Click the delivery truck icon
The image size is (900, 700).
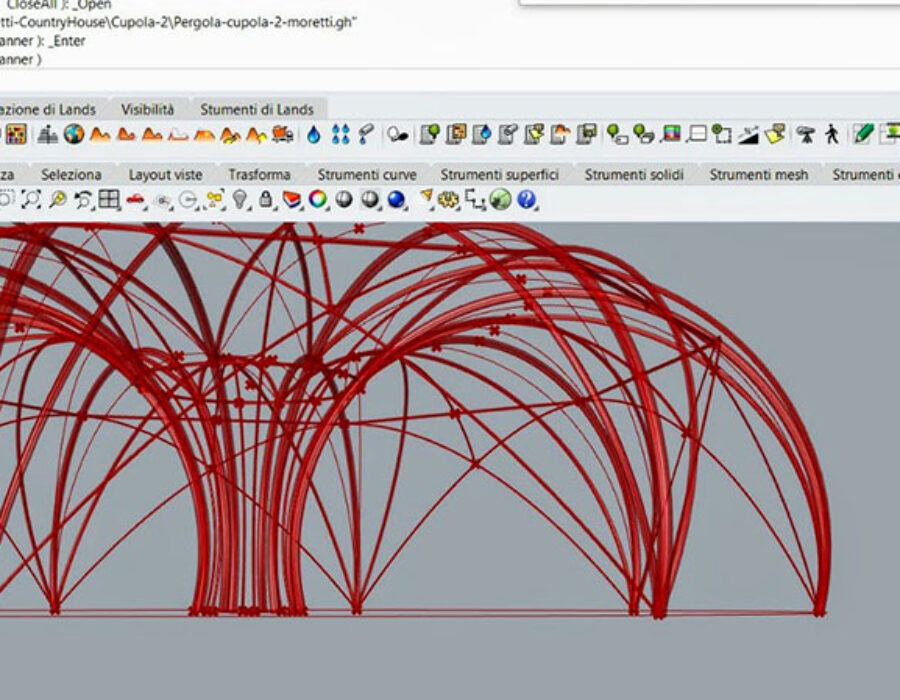coord(282,134)
